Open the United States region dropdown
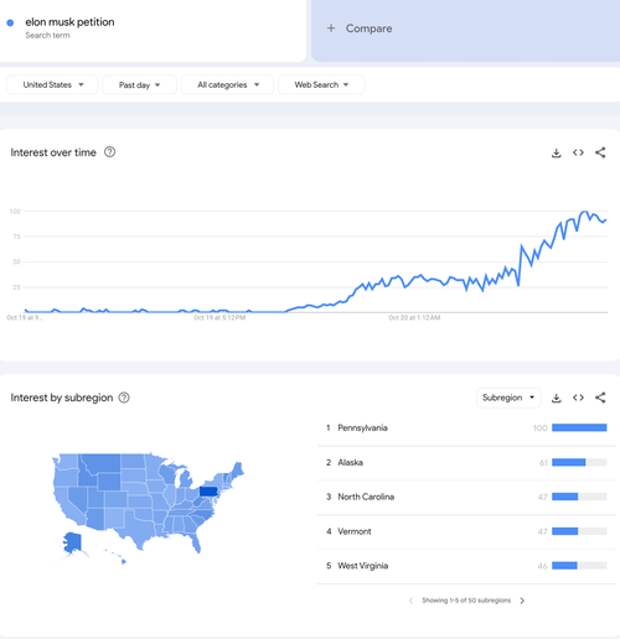 pos(53,85)
